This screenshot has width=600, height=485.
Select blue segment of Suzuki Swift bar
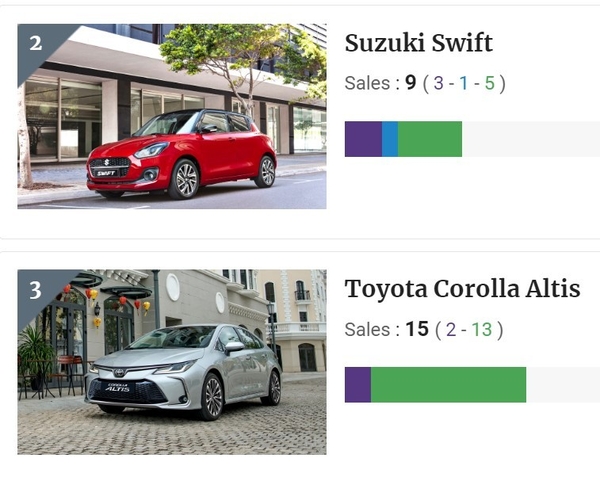click(390, 139)
